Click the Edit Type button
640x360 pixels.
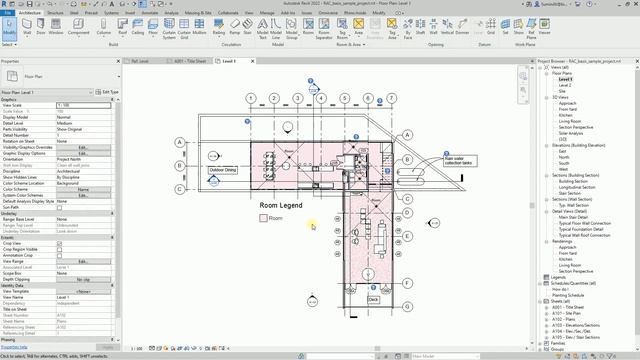click(x=107, y=92)
